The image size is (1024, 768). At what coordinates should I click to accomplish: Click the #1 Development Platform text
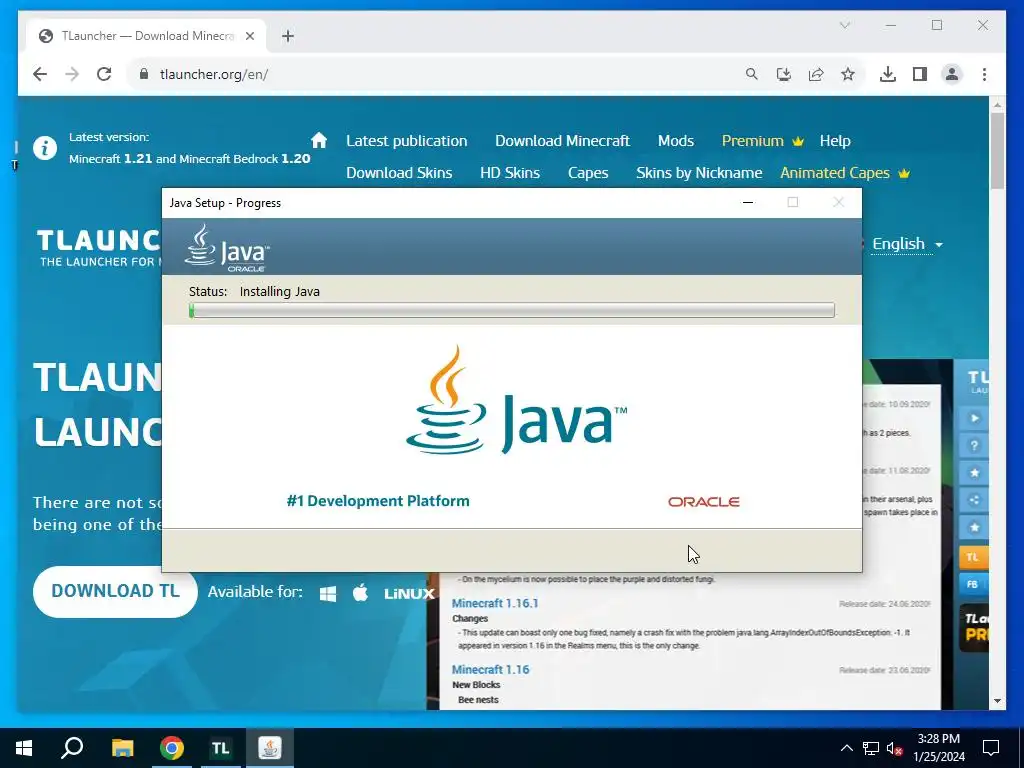click(378, 501)
